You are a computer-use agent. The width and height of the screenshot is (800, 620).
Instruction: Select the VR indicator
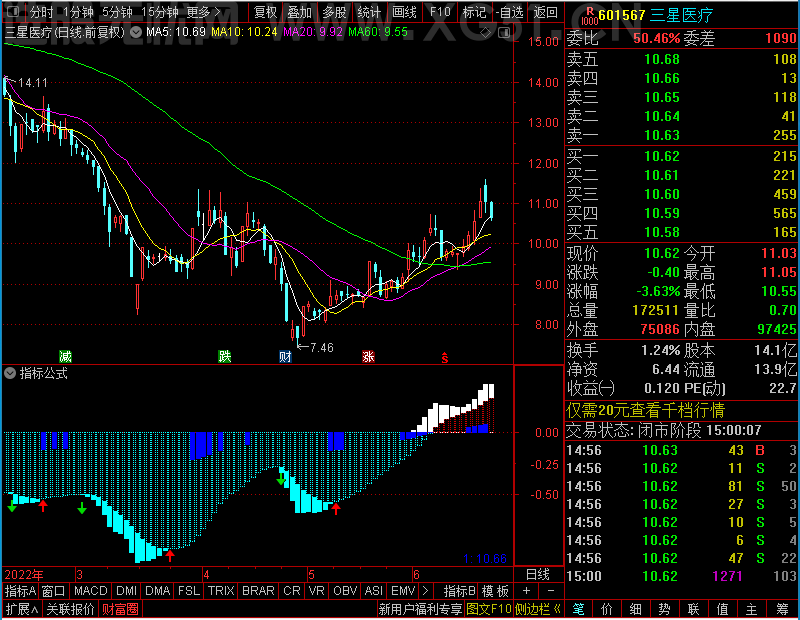coord(316,591)
